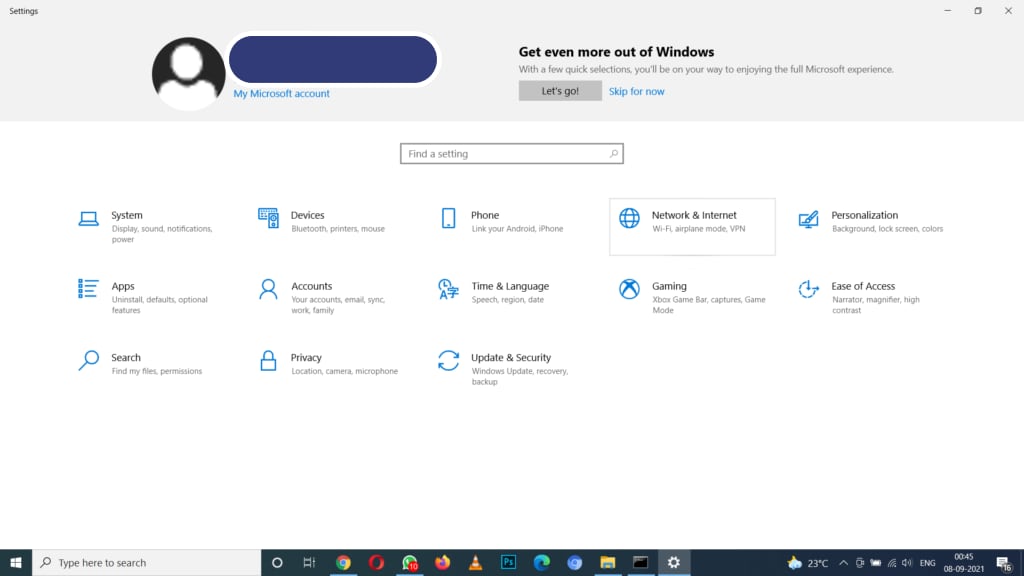Image resolution: width=1024 pixels, height=576 pixels.
Task: Click the Let's go! button
Action: pos(560,90)
